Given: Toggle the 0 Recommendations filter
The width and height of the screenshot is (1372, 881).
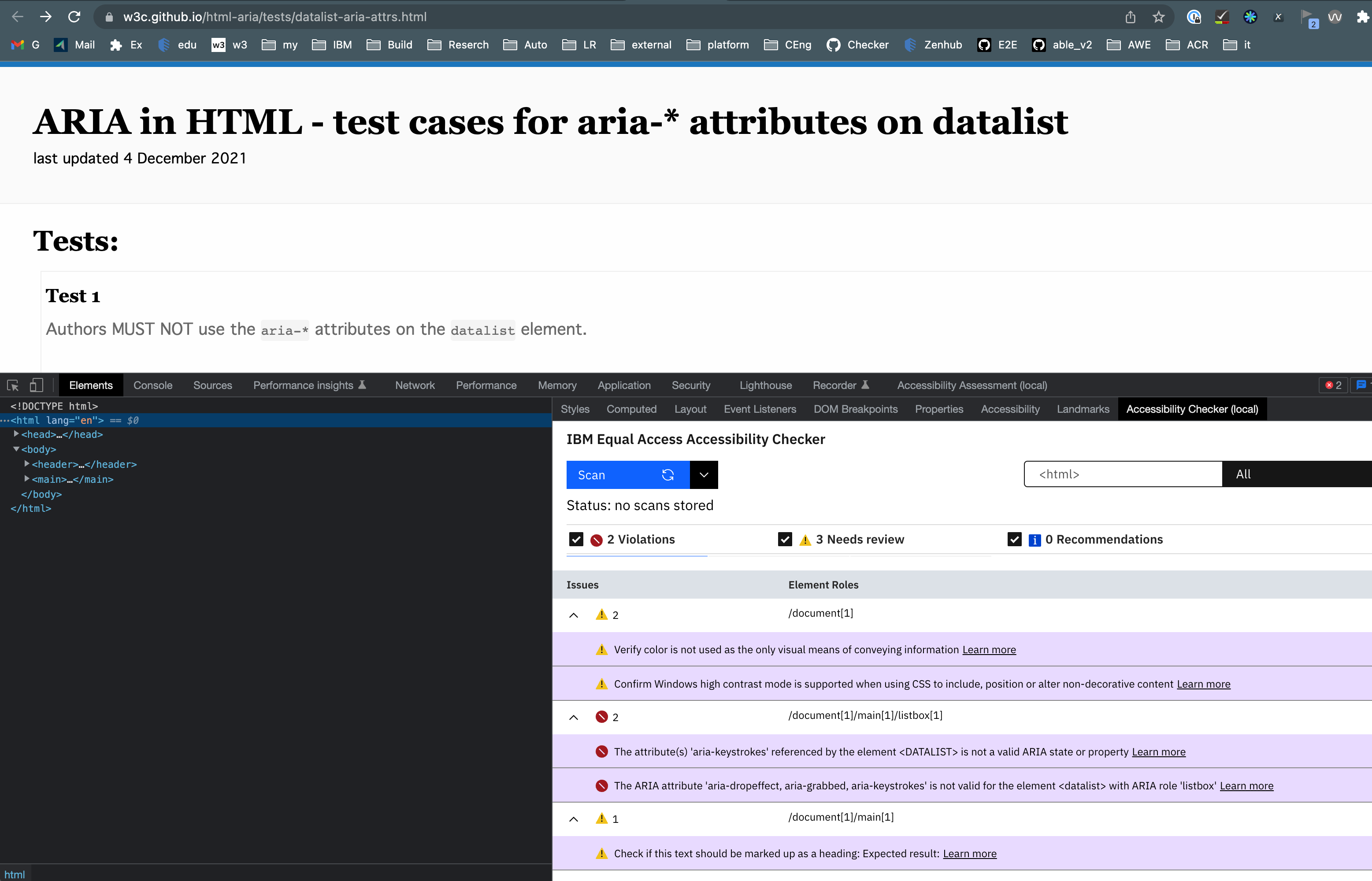Looking at the screenshot, I should click(x=1014, y=539).
